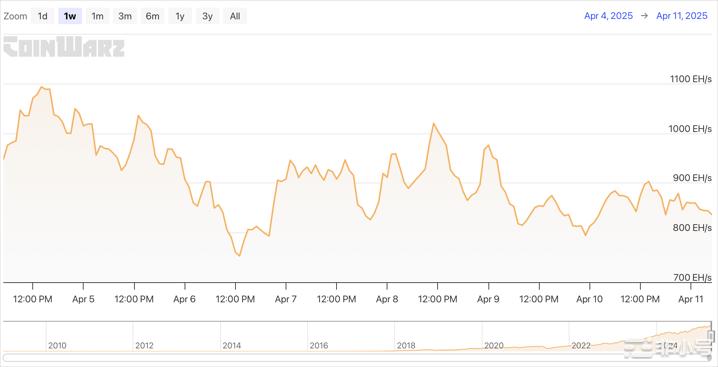
Task: Jump to 2018 in the navigator timeline
Action: pyautogui.click(x=406, y=345)
